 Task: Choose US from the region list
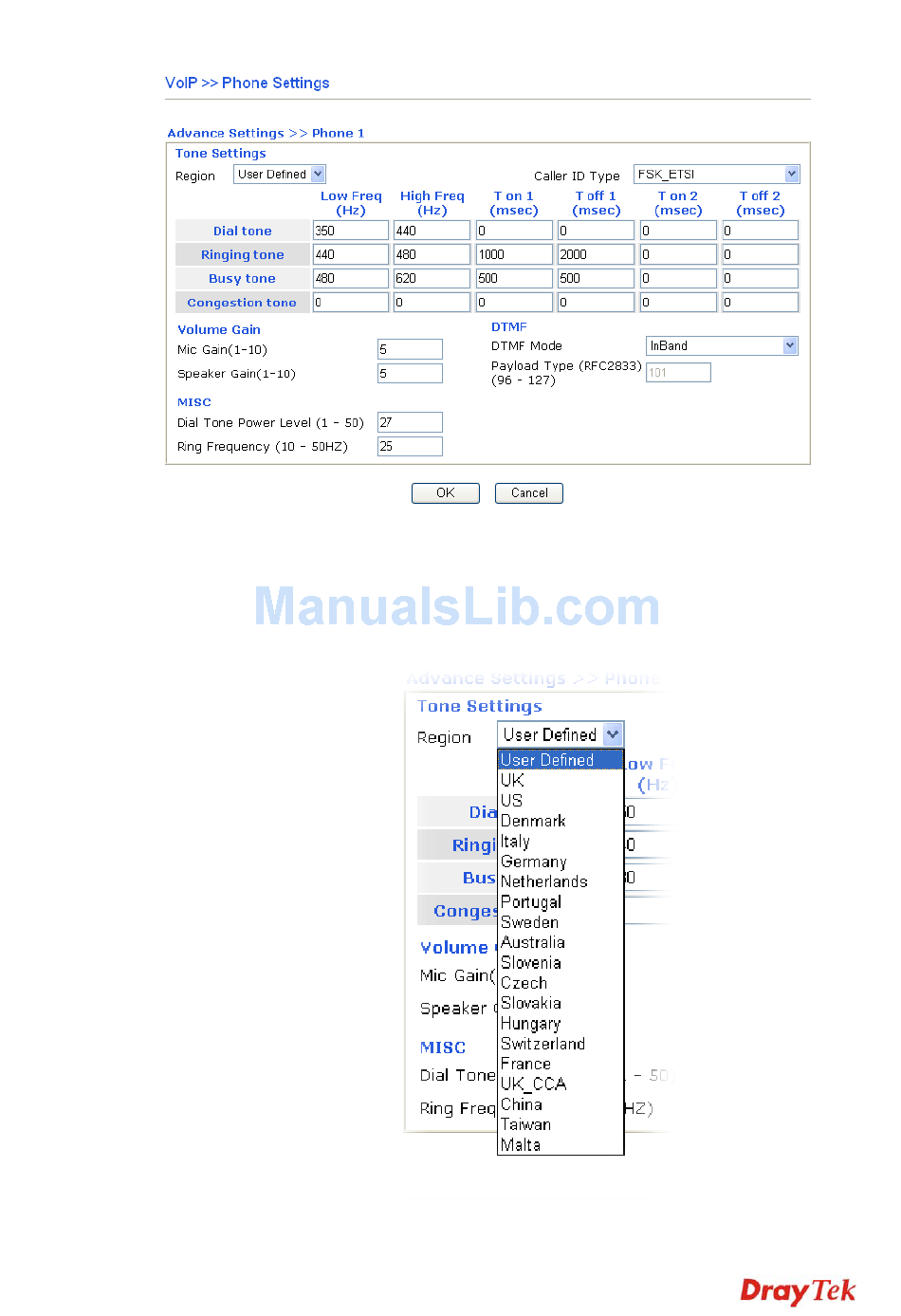[x=561, y=801]
